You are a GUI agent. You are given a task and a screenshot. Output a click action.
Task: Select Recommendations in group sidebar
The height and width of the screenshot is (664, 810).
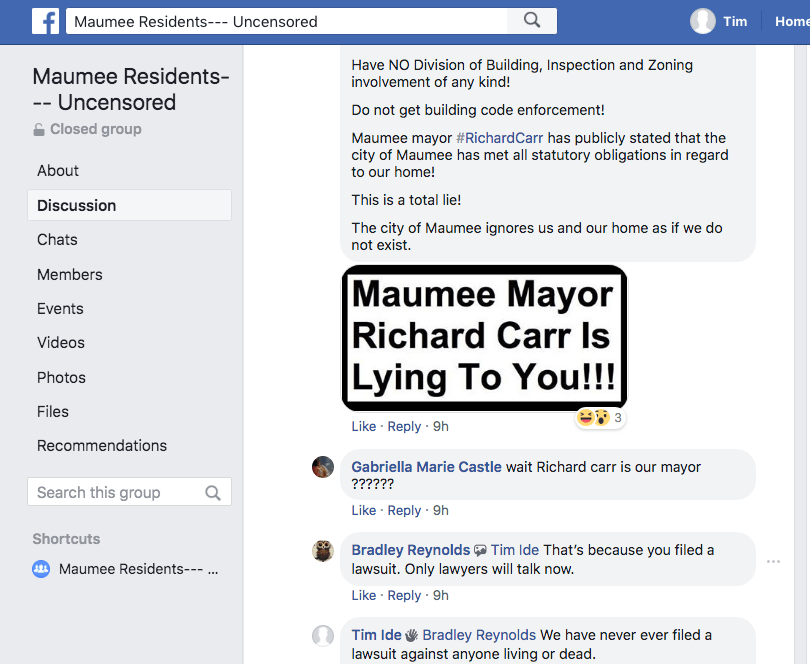click(x=102, y=445)
